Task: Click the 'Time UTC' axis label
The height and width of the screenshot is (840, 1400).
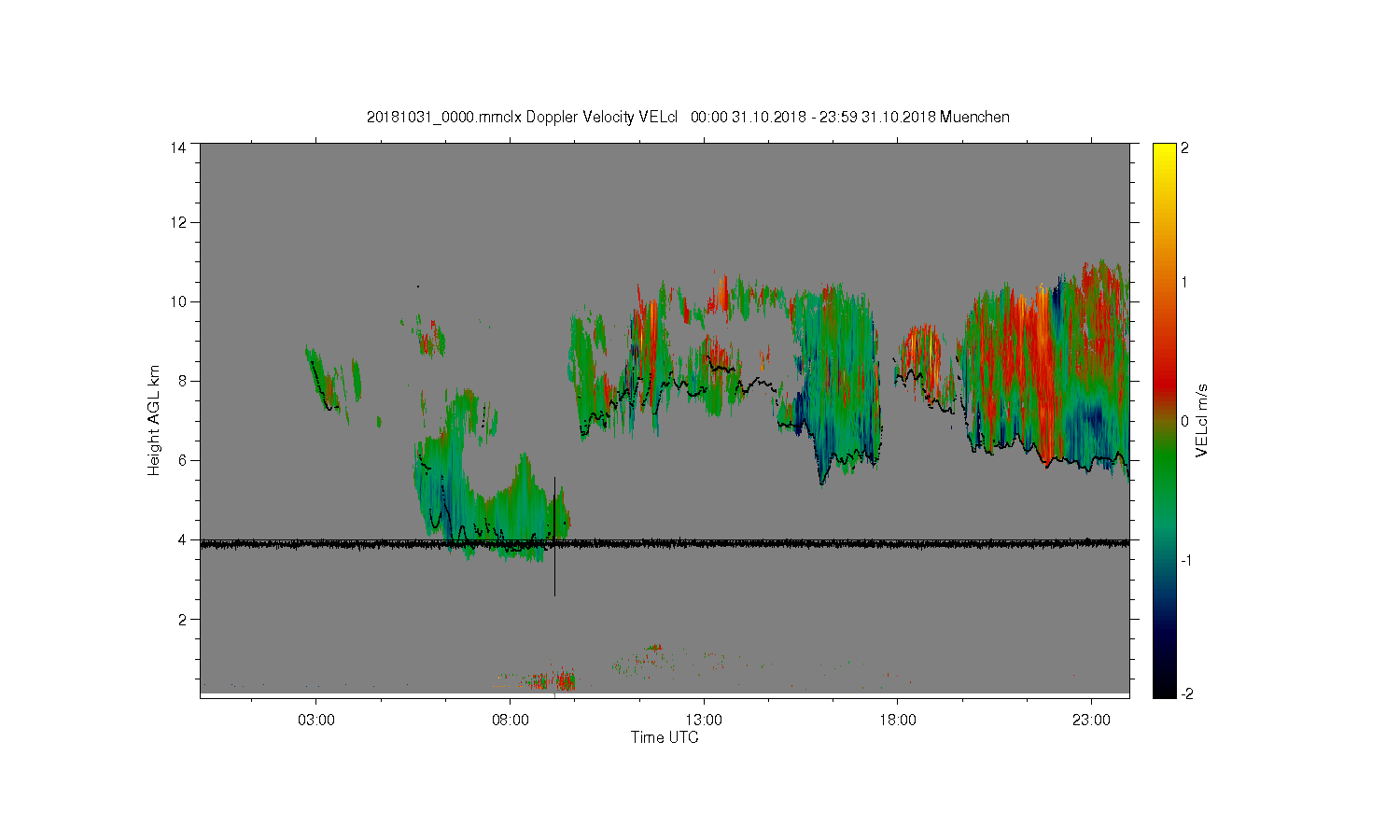Action: point(665,737)
